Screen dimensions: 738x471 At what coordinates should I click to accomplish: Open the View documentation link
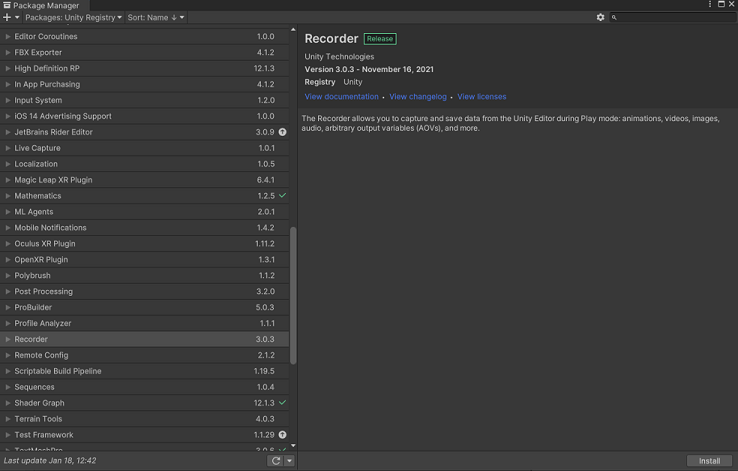click(x=341, y=96)
